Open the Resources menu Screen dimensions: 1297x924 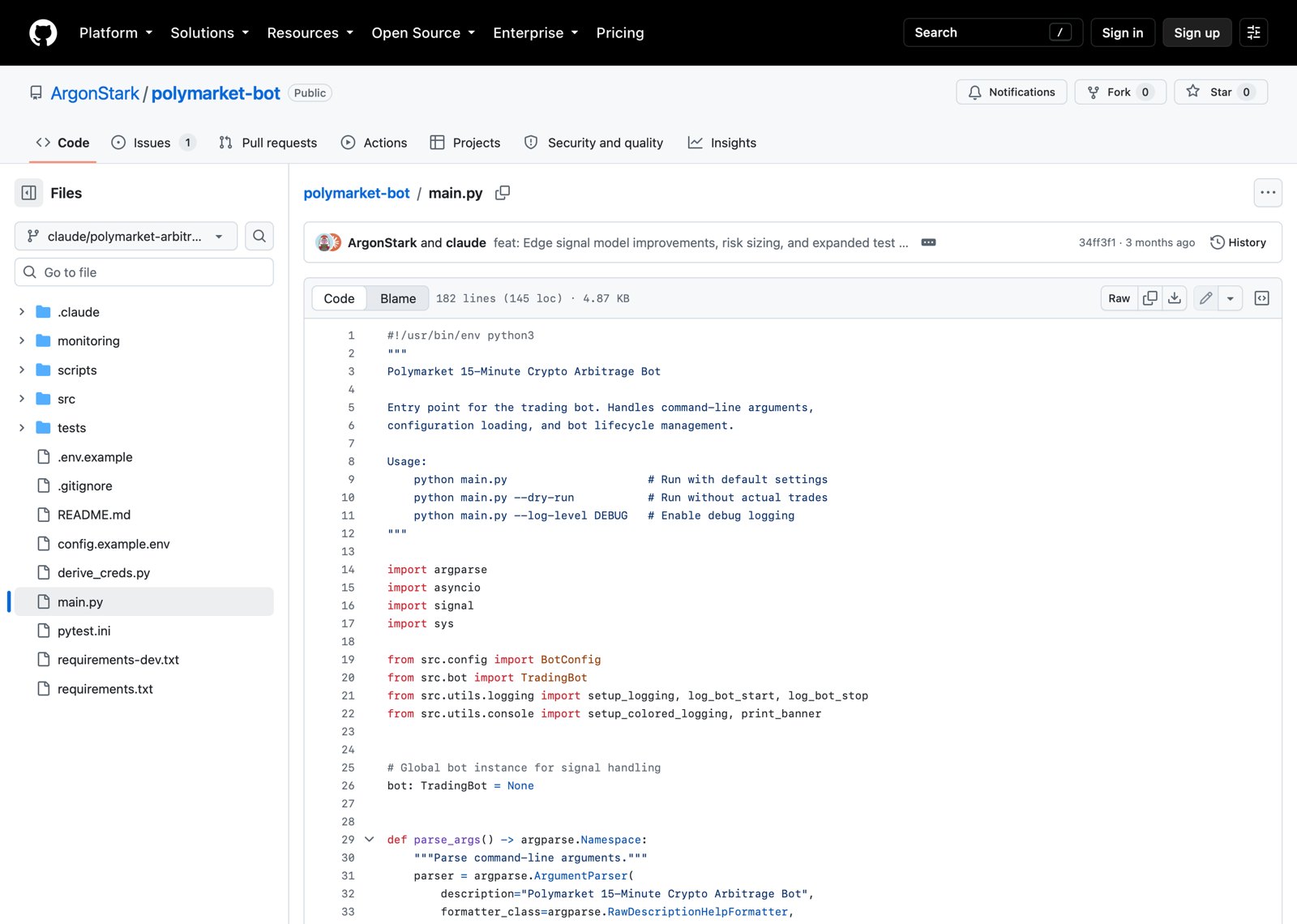coord(310,32)
